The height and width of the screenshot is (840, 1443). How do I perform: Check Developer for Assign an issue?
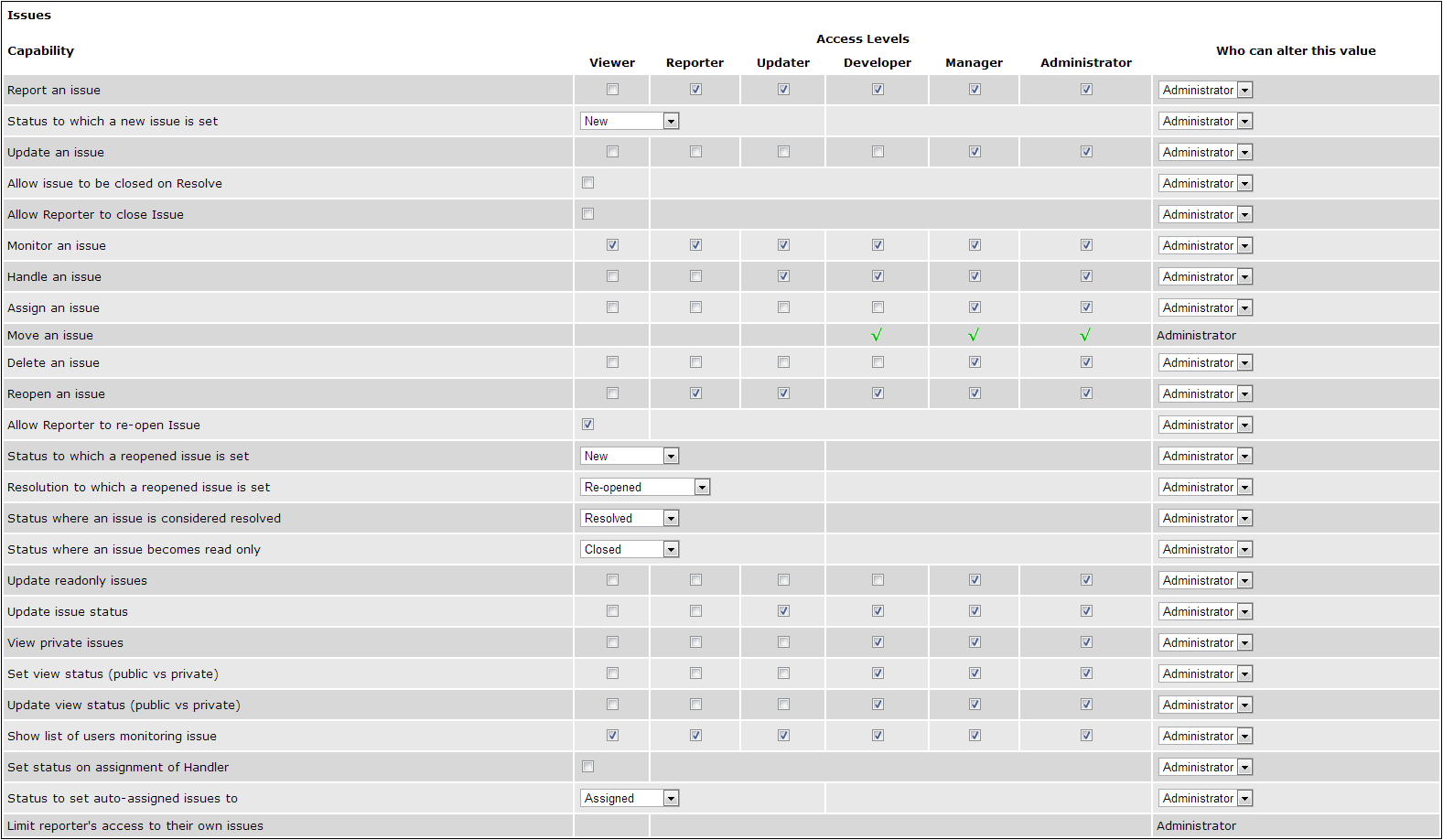pyautogui.click(x=878, y=307)
